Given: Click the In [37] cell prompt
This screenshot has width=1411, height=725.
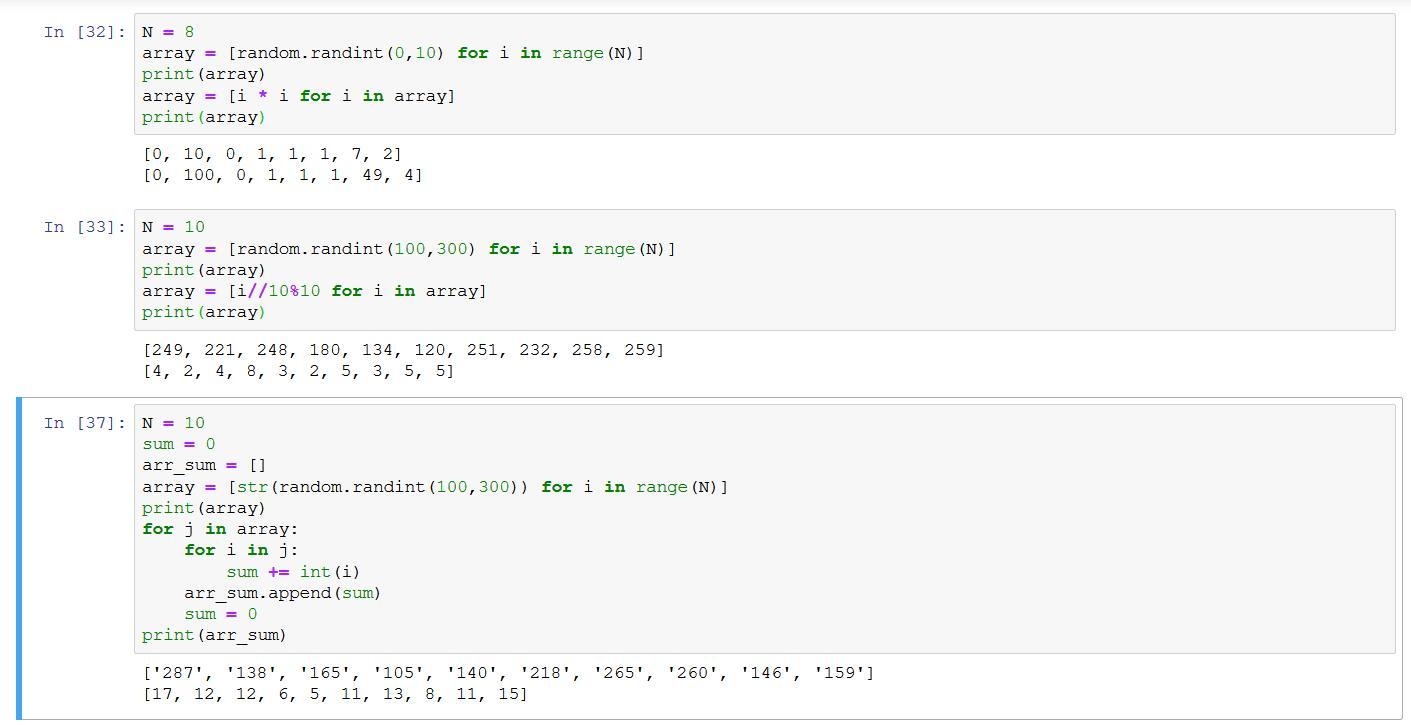Looking at the screenshot, I should point(84,423).
